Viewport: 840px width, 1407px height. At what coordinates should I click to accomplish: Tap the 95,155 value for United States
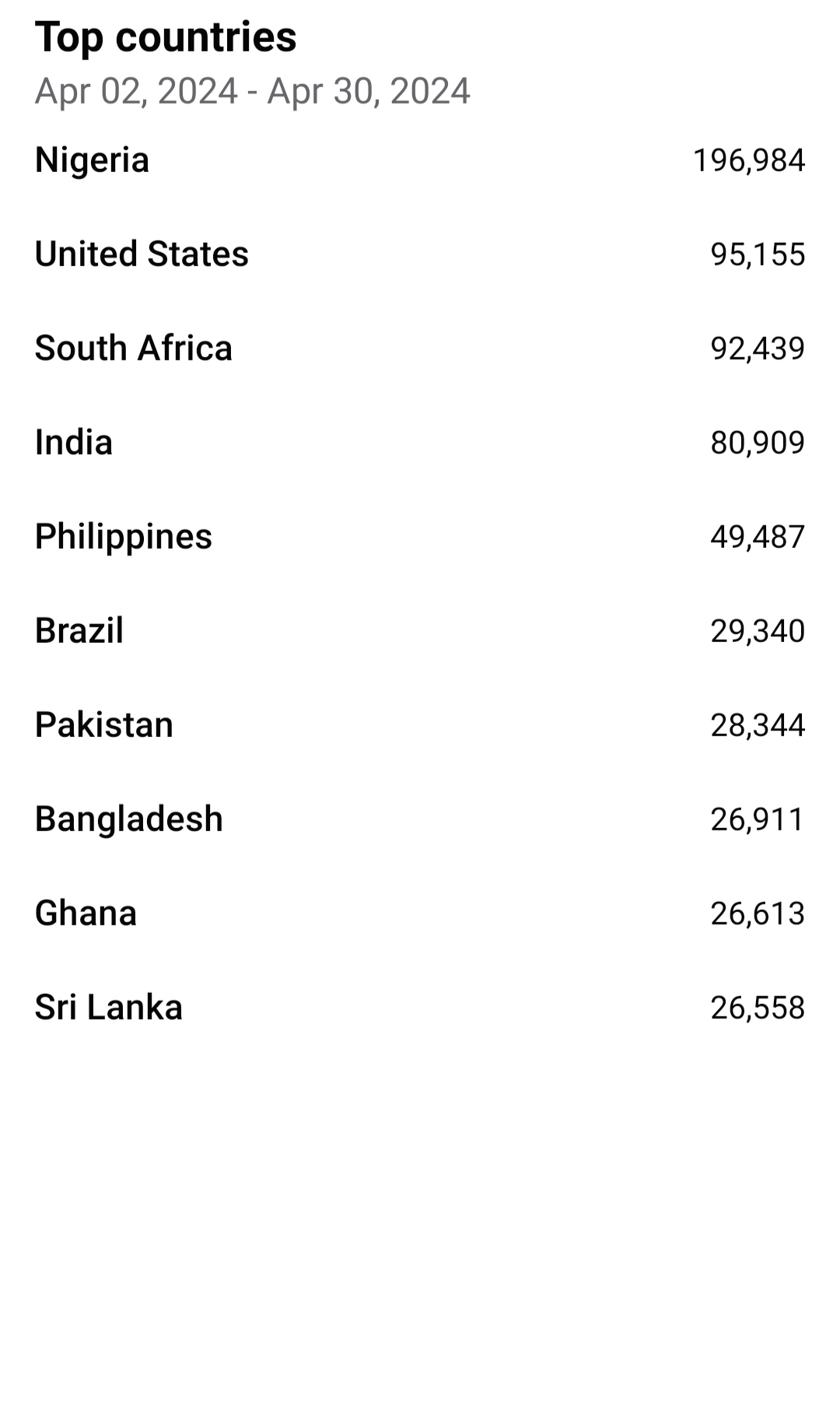(x=758, y=254)
